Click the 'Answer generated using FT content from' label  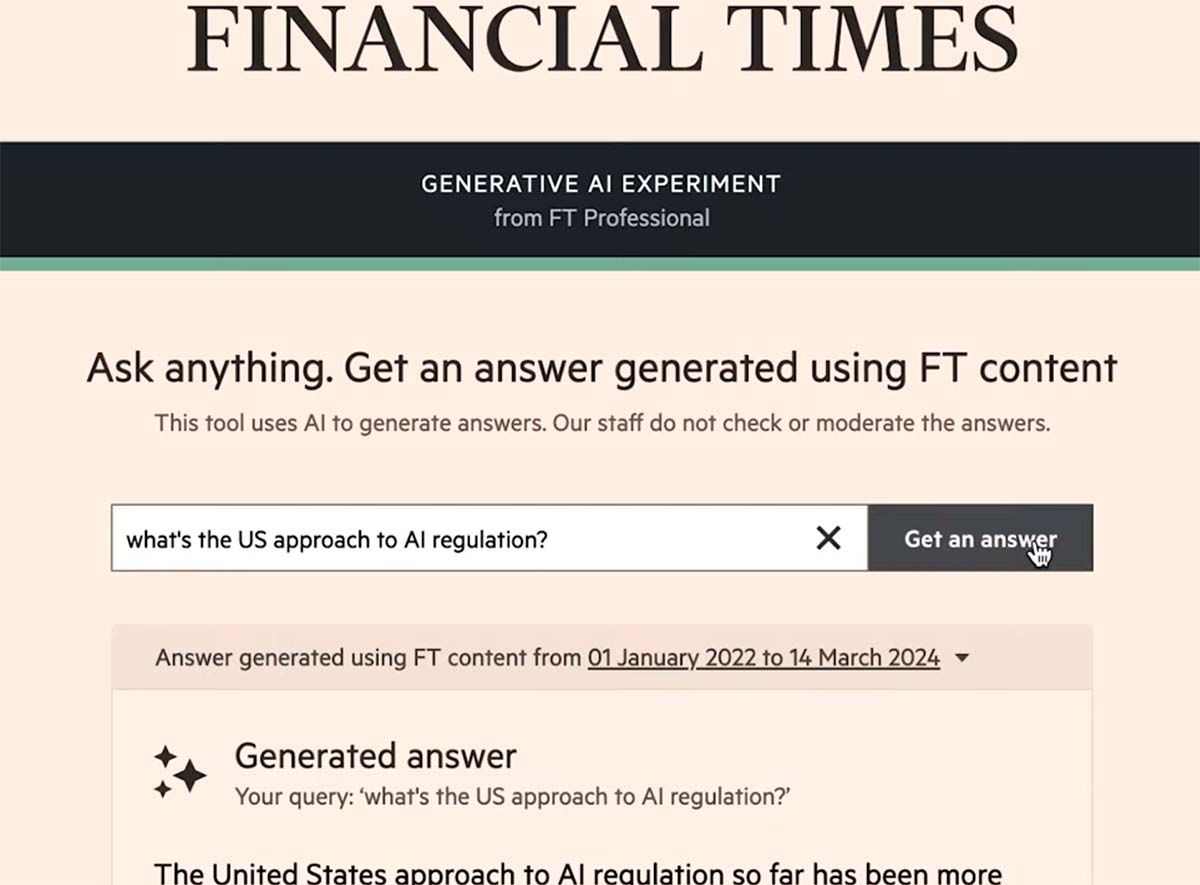(368, 658)
